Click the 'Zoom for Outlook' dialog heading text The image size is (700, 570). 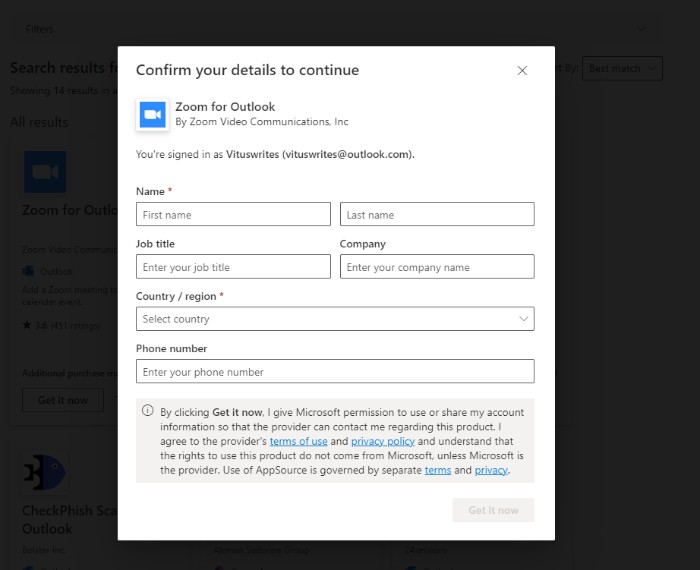(225, 107)
